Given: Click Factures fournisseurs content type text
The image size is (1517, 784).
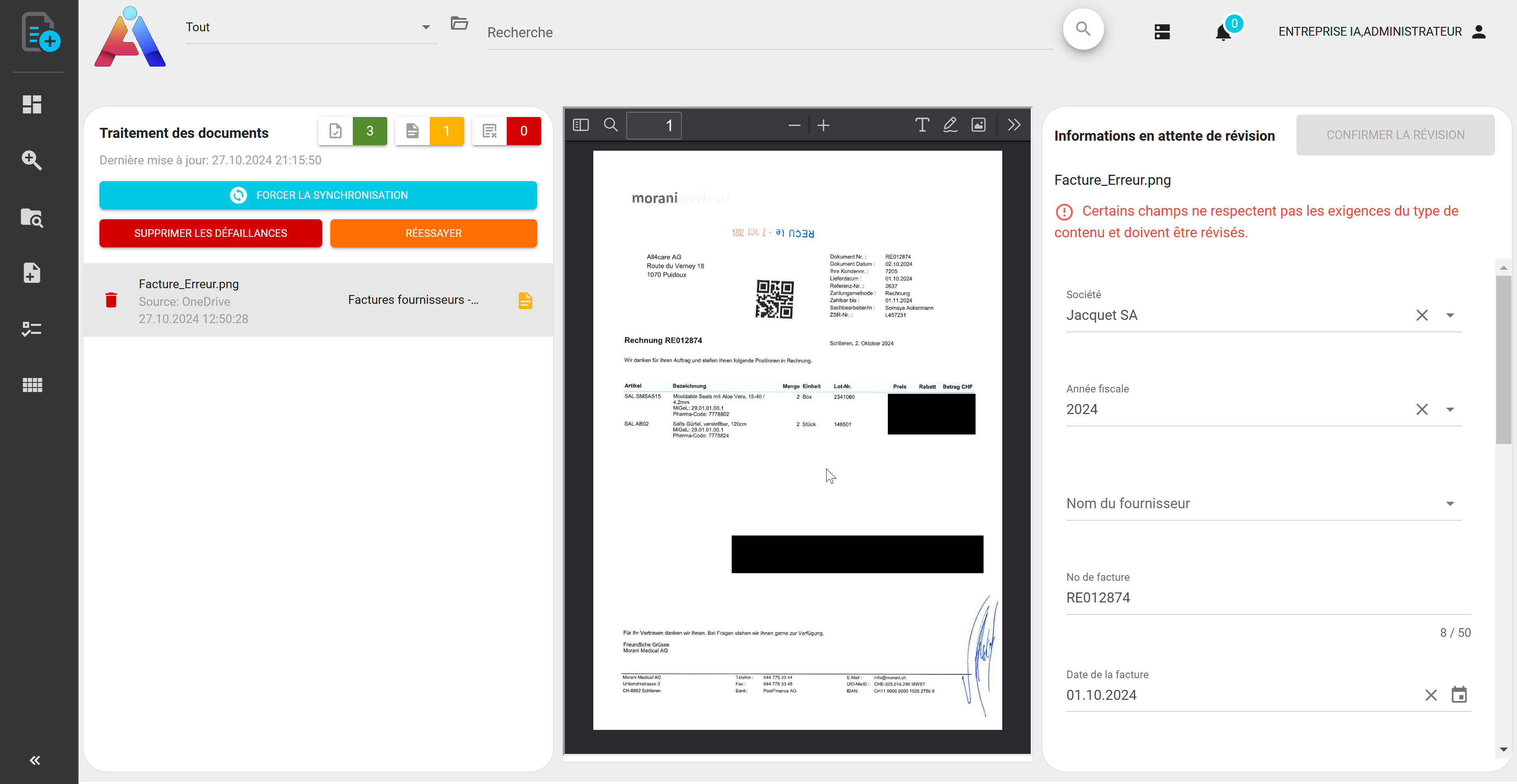Looking at the screenshot, I should tap(413, 299).
